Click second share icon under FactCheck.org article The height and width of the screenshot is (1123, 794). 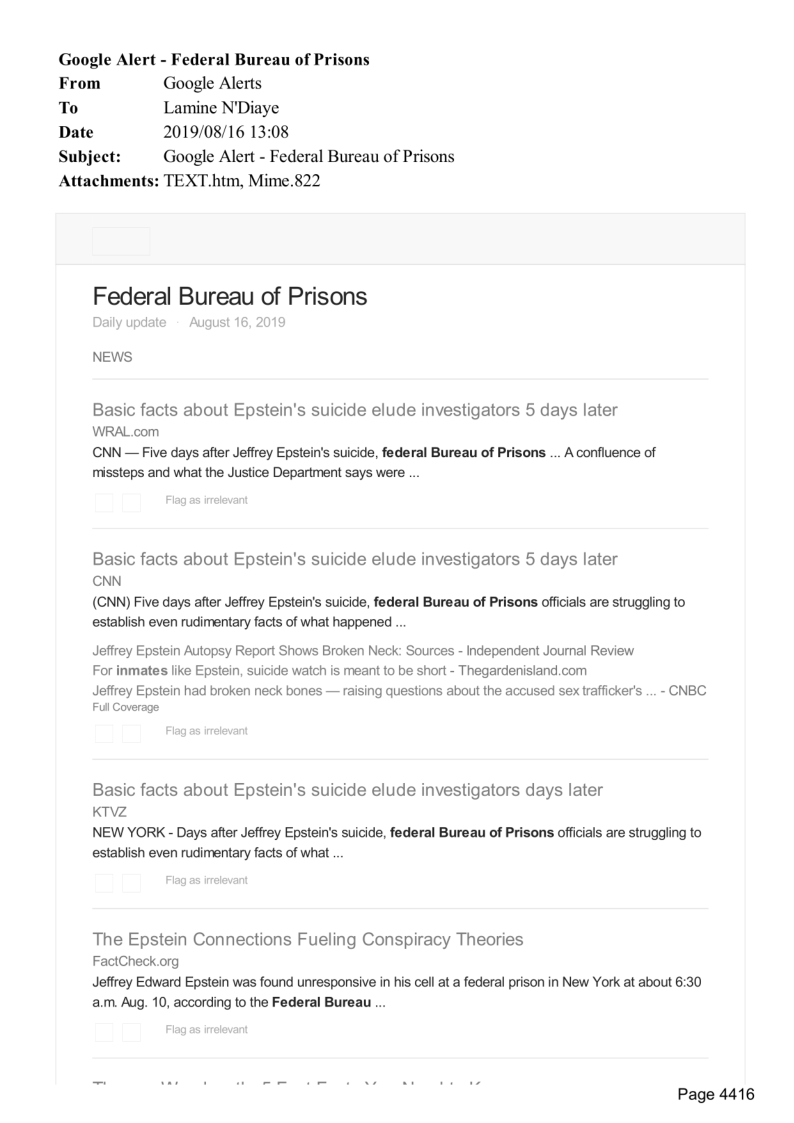131,1031
